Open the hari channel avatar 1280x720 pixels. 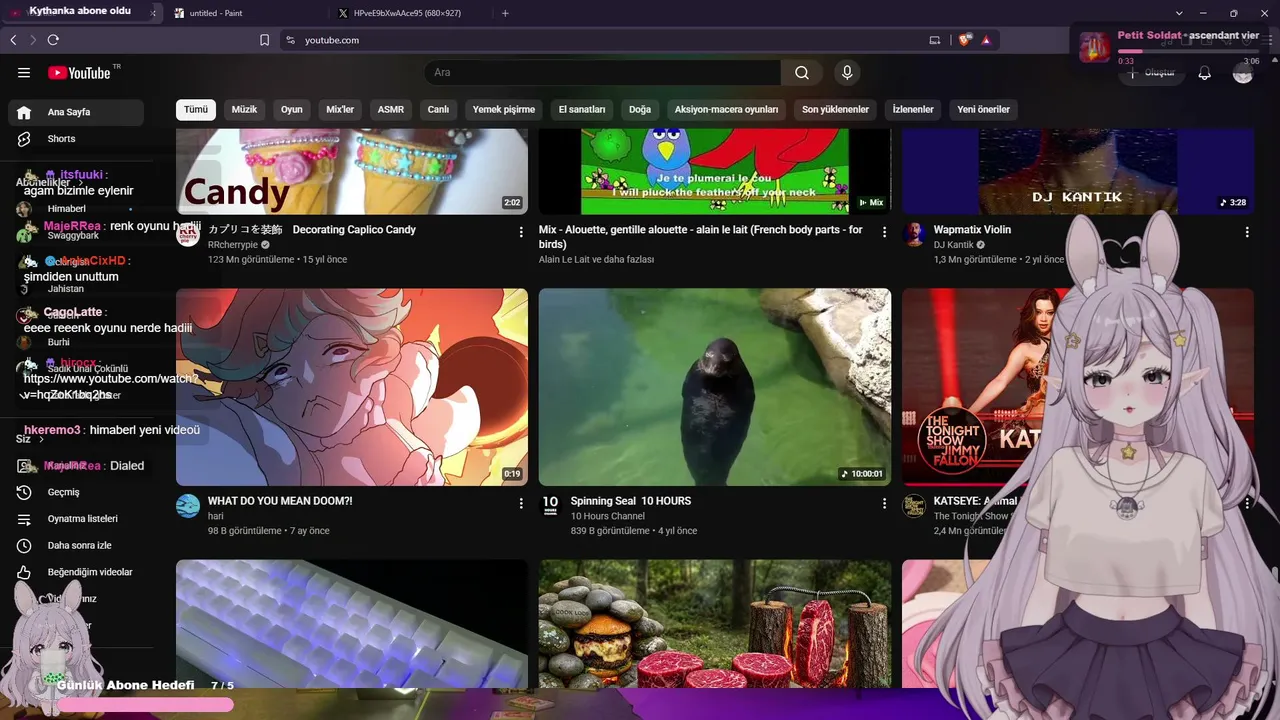point(188,506)
